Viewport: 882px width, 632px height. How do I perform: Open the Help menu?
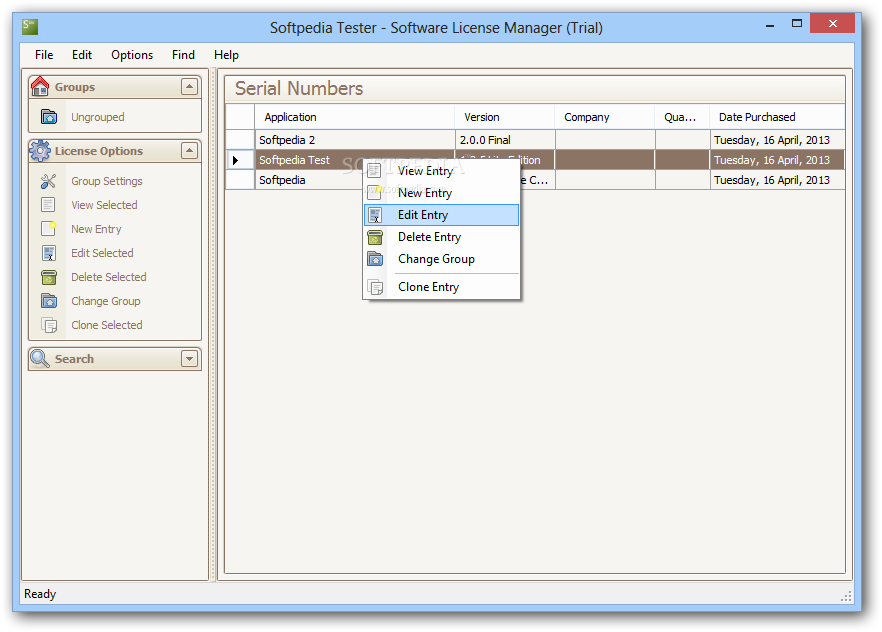click(x=226, y=55)
